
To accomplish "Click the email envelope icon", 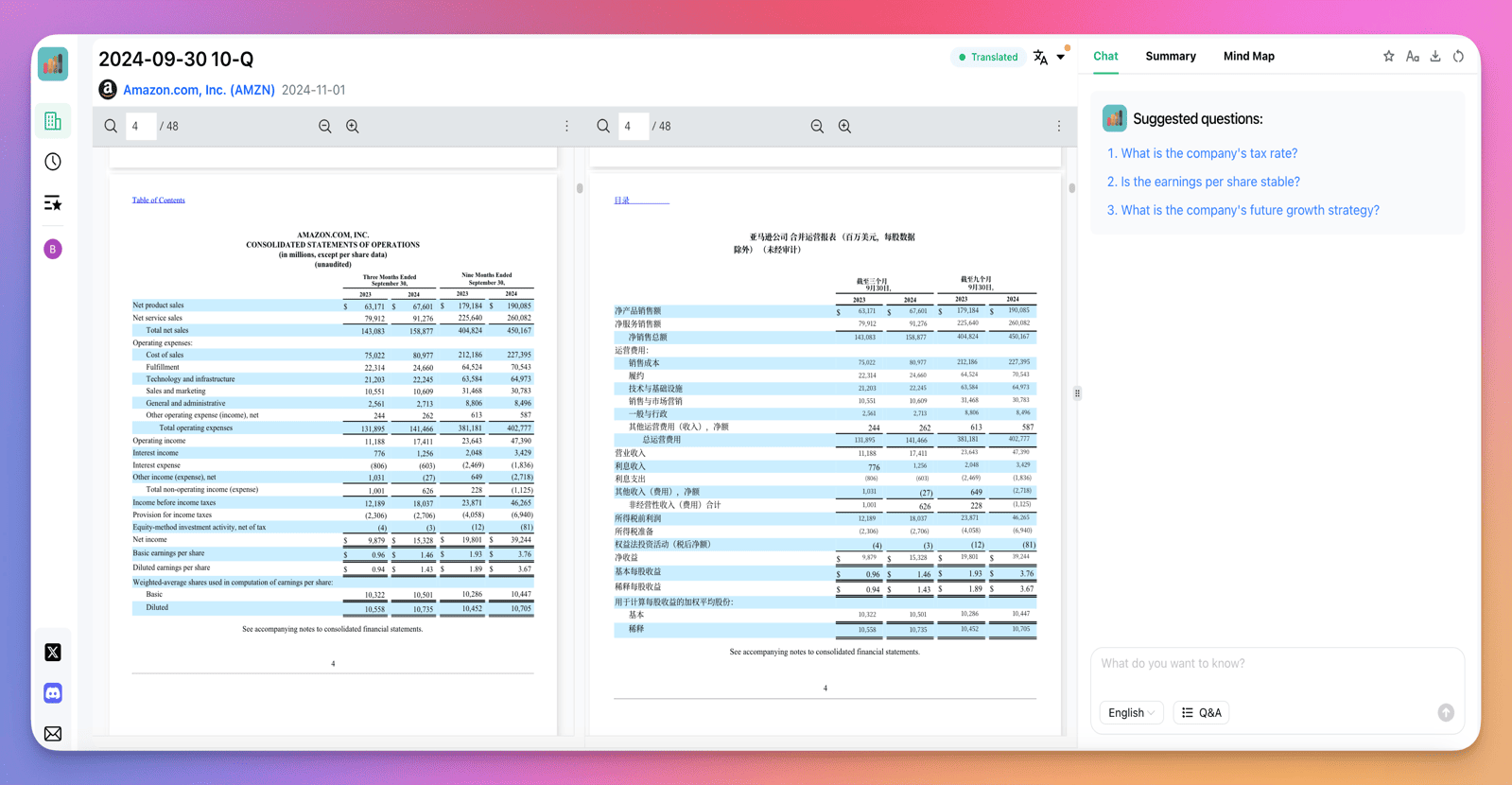I will (x=53, y=734).
